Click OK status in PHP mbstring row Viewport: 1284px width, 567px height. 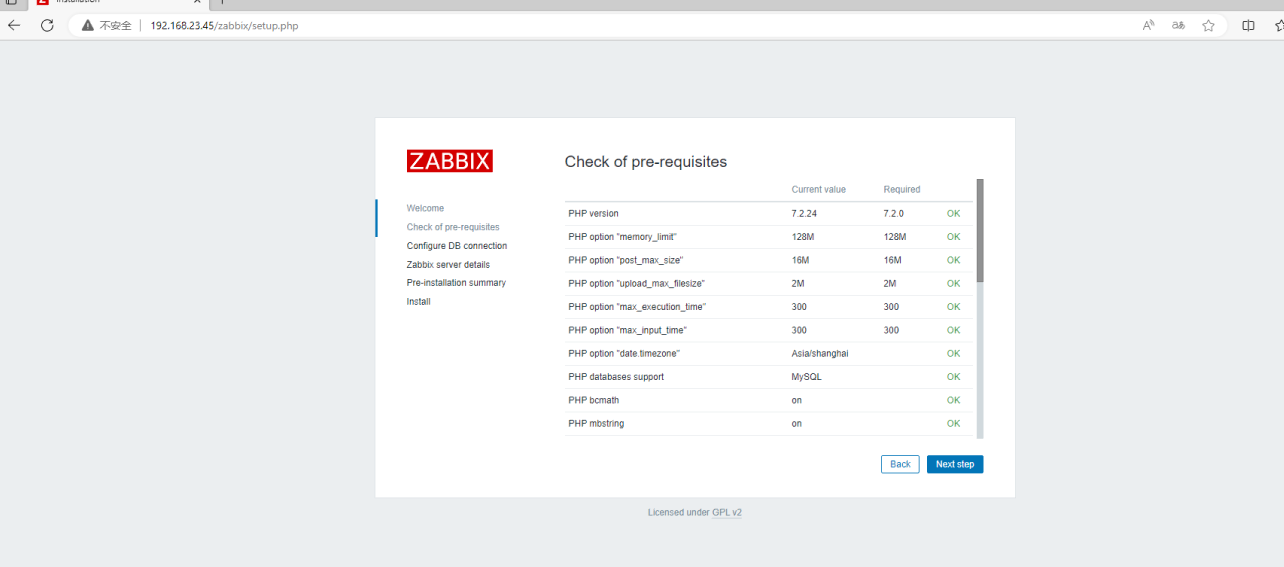coord(953,423)
